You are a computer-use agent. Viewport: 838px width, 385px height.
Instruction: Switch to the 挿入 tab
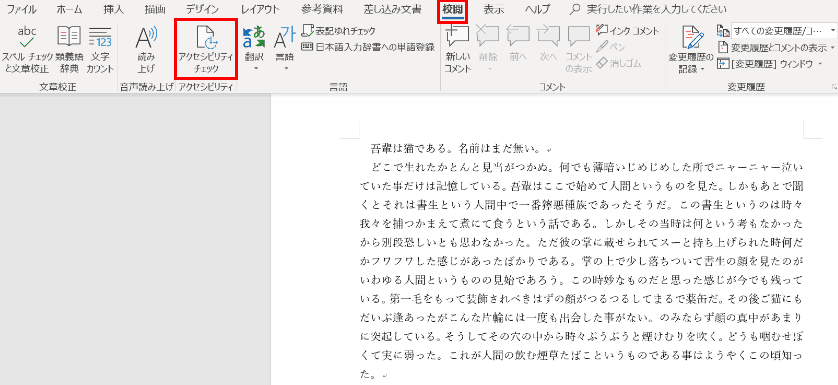click(x=113, y=10)
